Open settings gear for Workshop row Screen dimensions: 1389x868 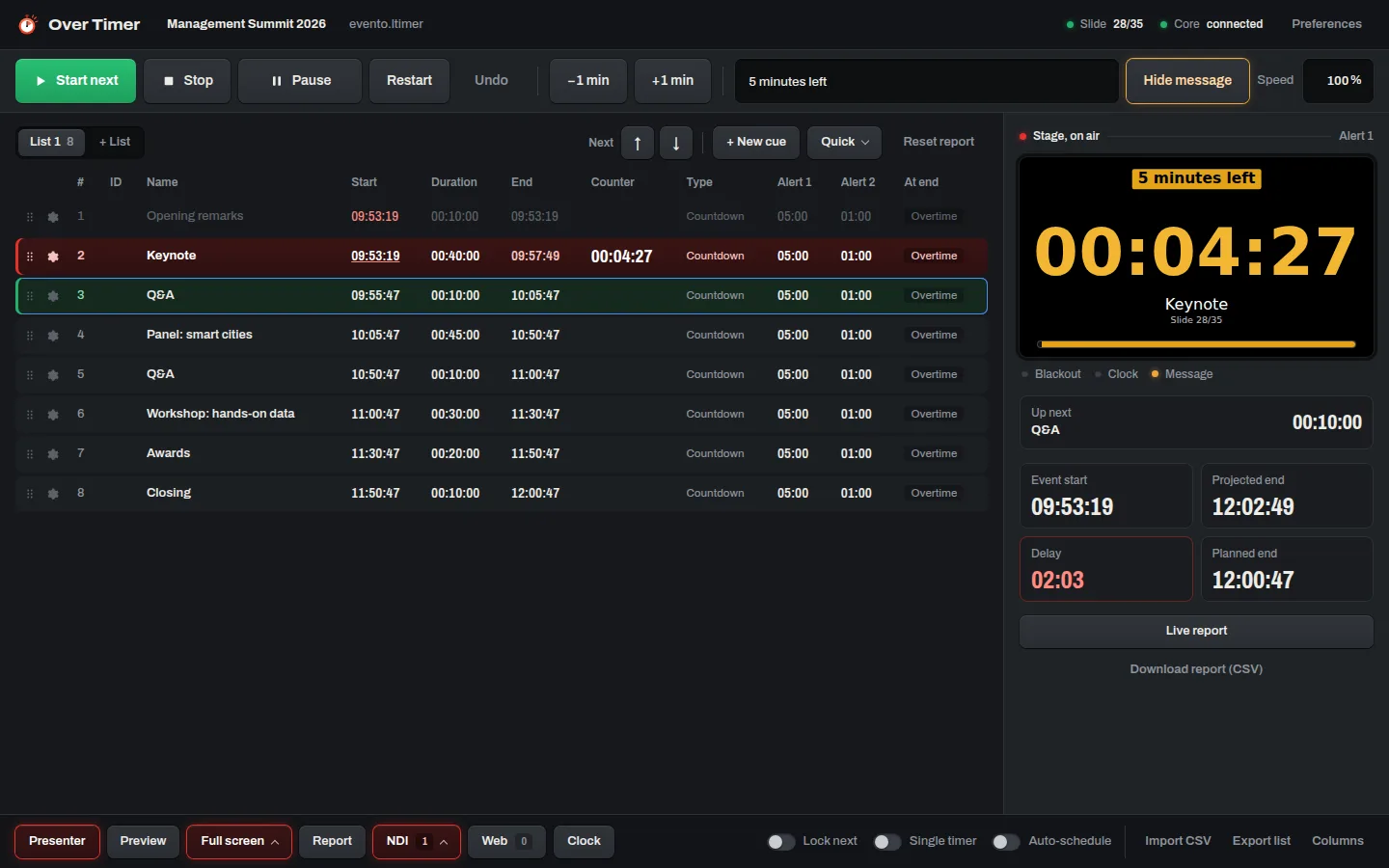click(53, 415)
